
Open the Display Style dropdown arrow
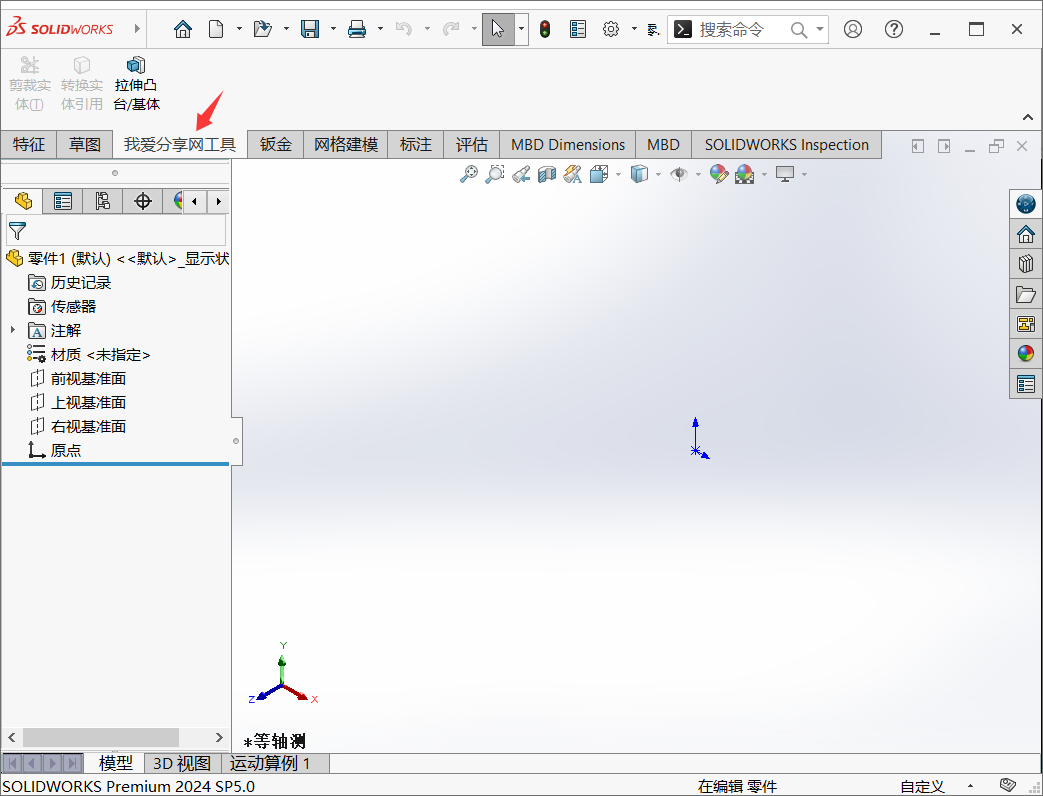tap(658, 174)
